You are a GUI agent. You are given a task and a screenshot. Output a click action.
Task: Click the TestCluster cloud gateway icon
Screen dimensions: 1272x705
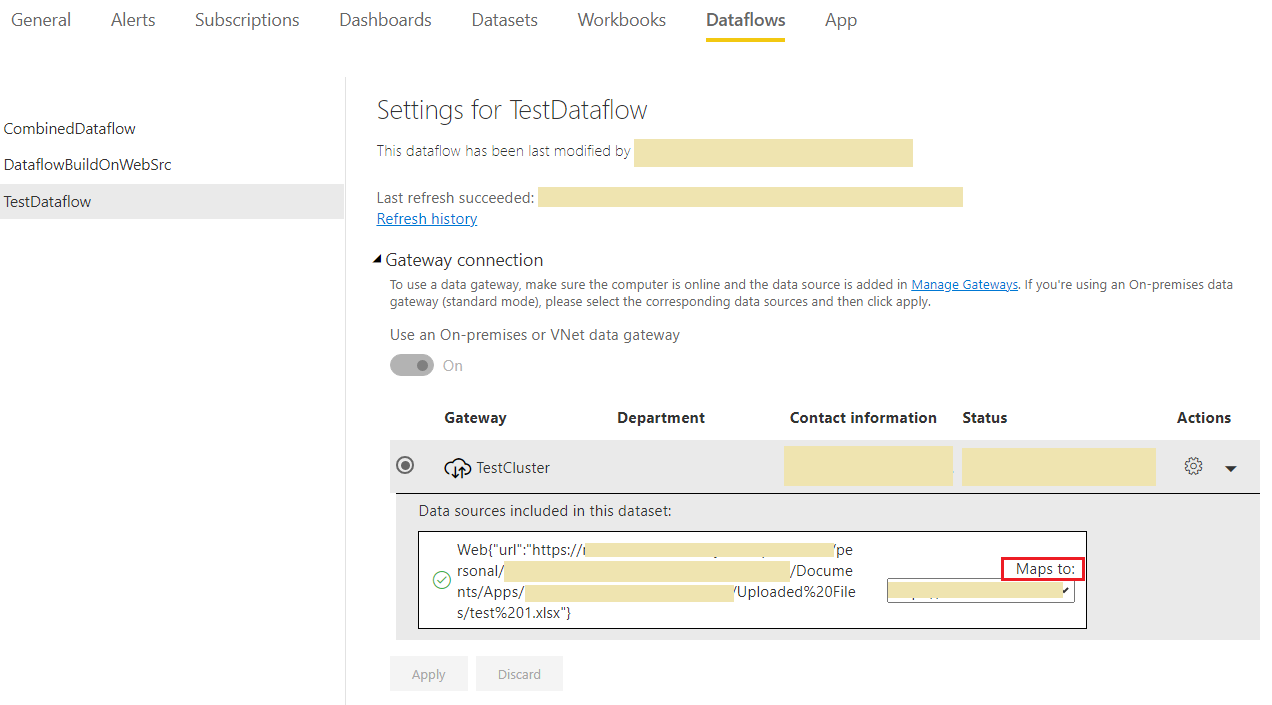click(458, 468)
